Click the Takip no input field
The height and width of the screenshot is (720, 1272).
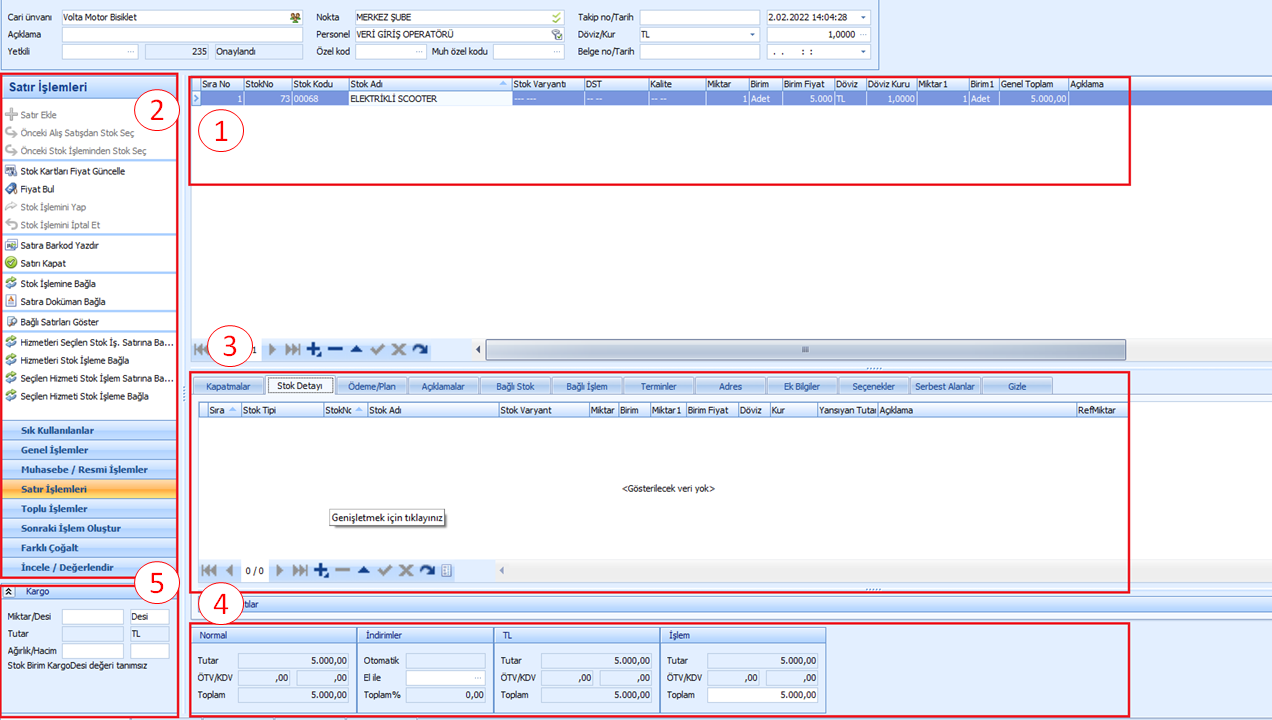[x=700, y=18]
